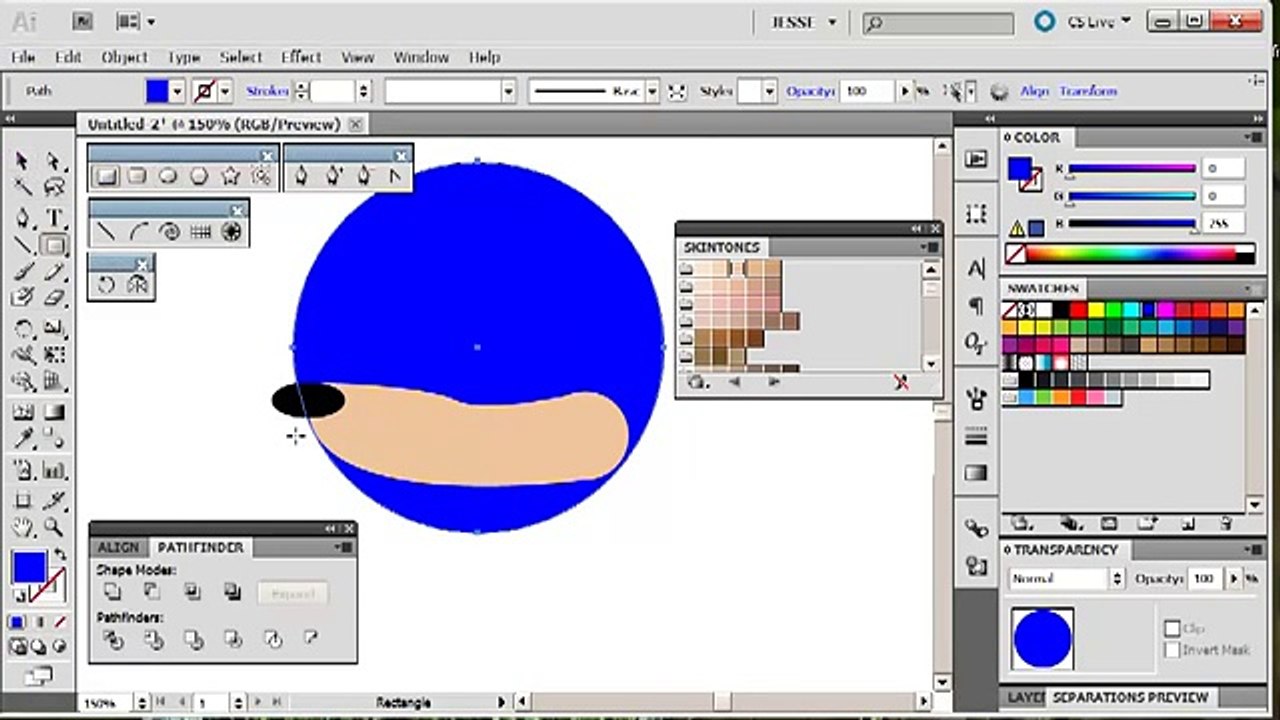Apply the Minus Back pathfinder
This screenshot has width=1280, height=720.
tap(311, 639)
